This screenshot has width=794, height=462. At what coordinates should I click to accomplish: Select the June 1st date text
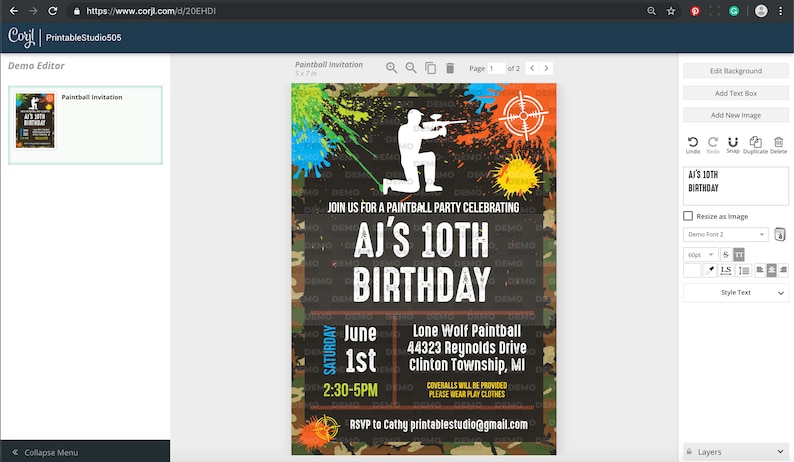(361, 348)
